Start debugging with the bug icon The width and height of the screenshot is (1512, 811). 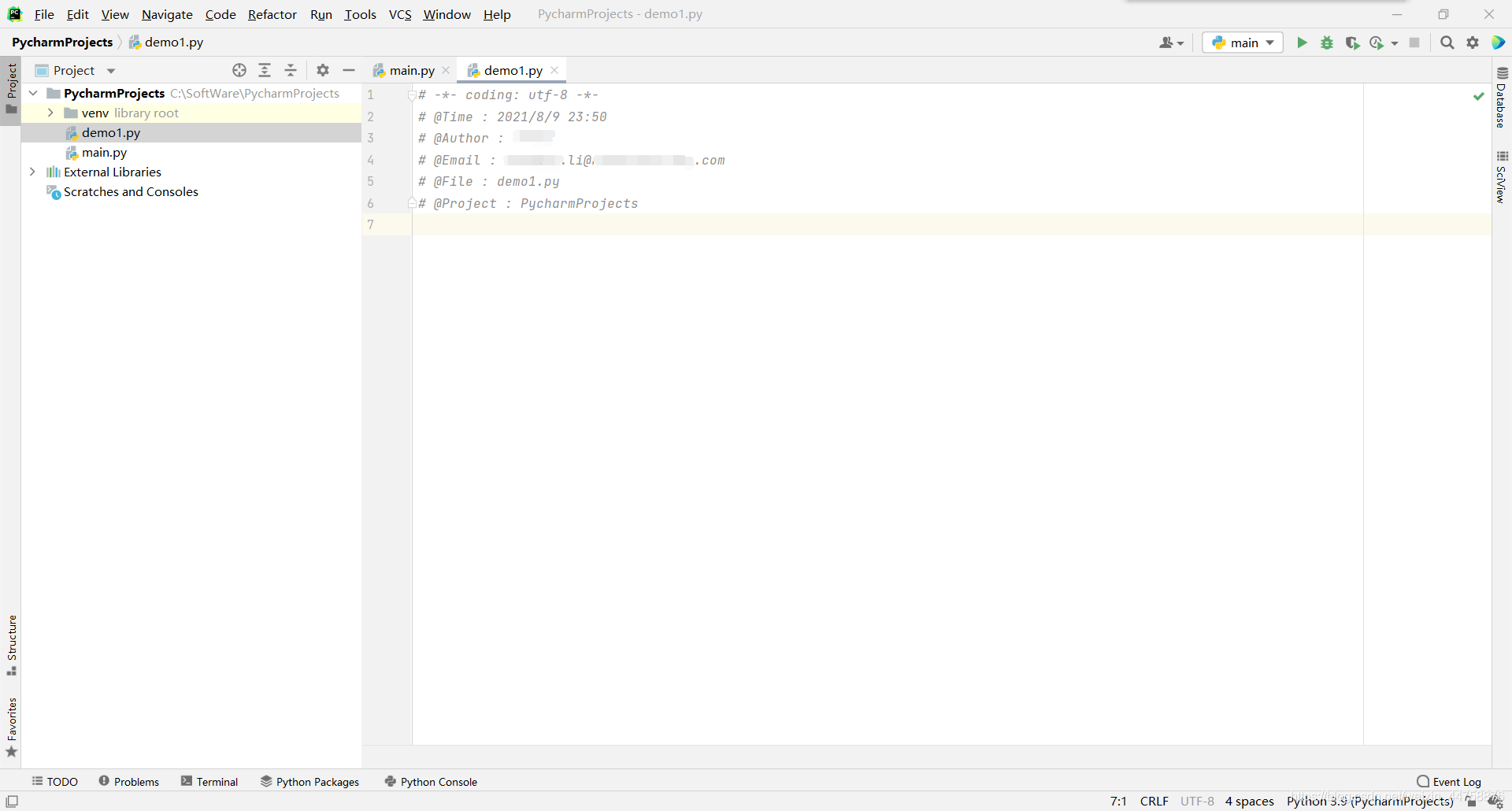coord(1327,43)
